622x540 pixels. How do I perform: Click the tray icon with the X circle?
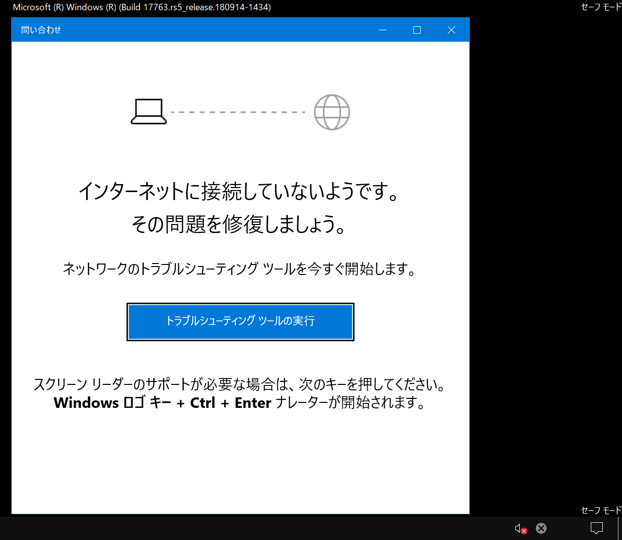[x=541, y=528]
